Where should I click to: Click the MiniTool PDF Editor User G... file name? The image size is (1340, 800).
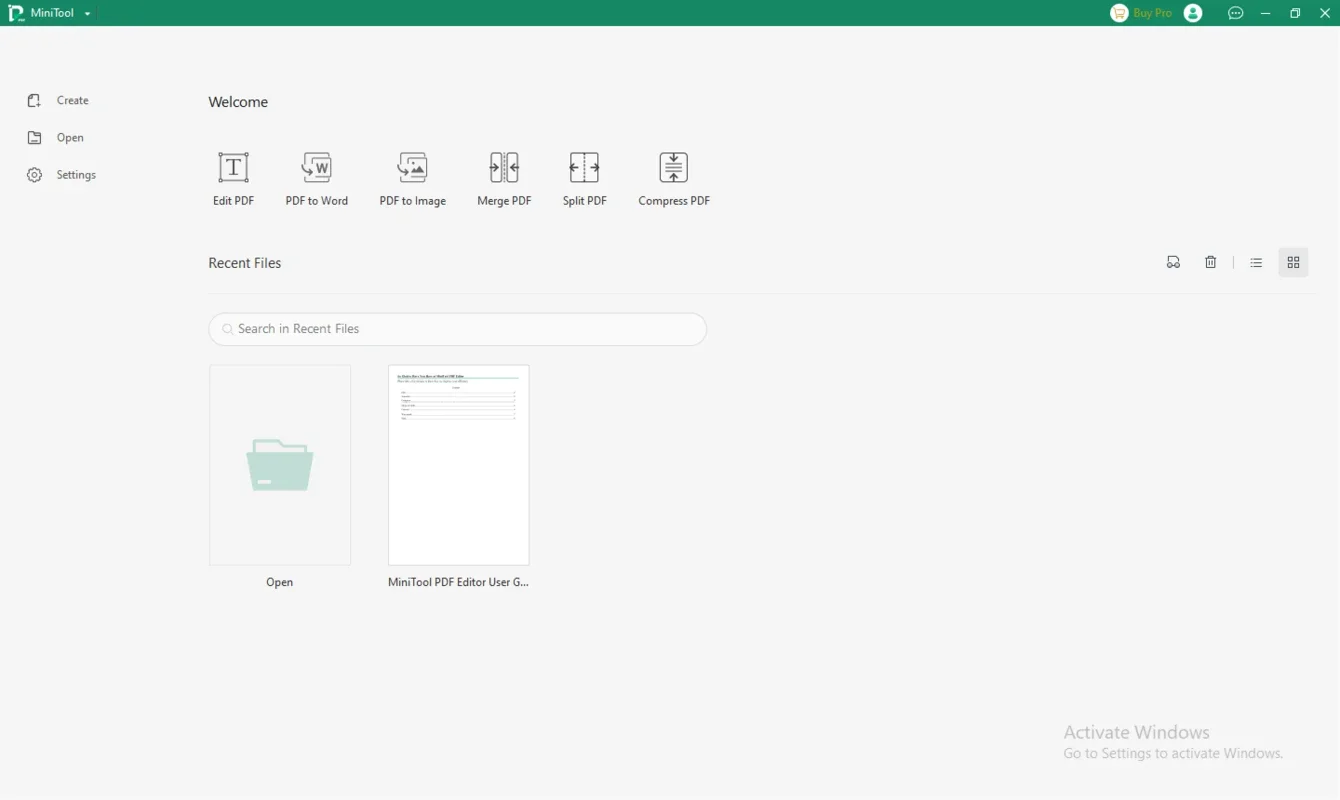click(x=458, y=582)
